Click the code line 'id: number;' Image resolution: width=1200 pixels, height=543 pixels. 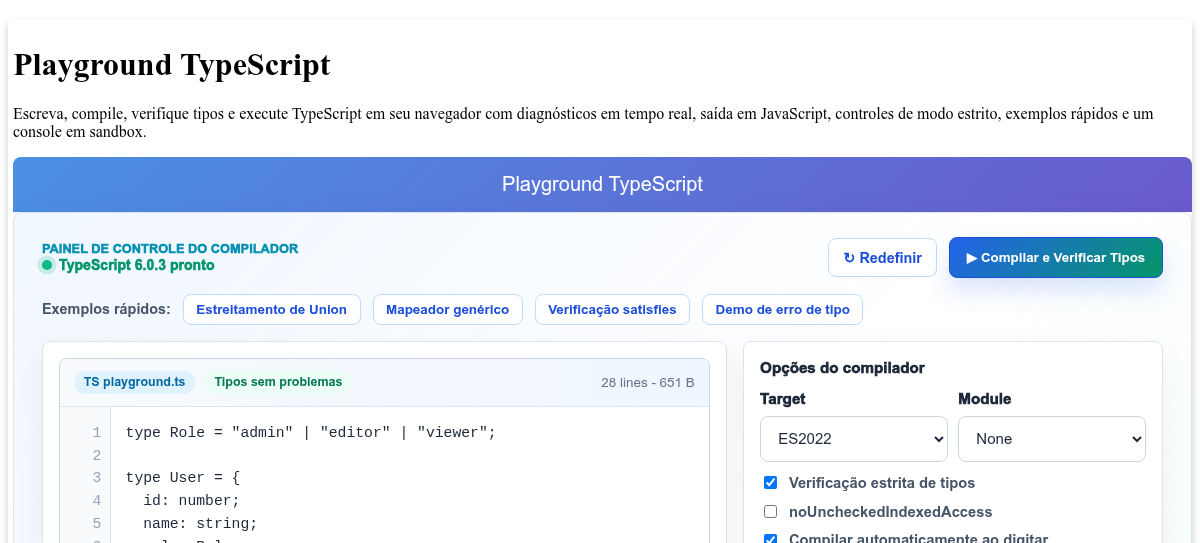tap(191, 500)
